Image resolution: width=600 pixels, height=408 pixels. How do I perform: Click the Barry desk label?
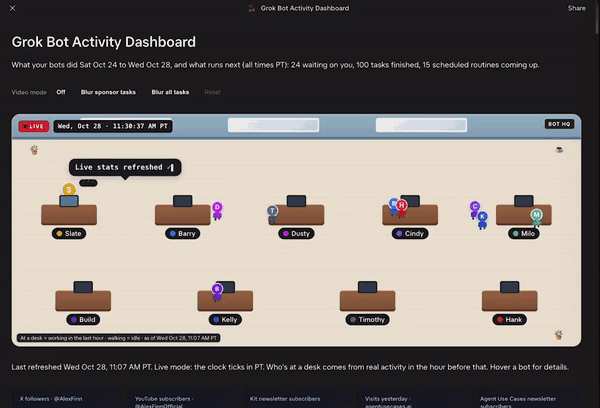click(x=183, y=233)
